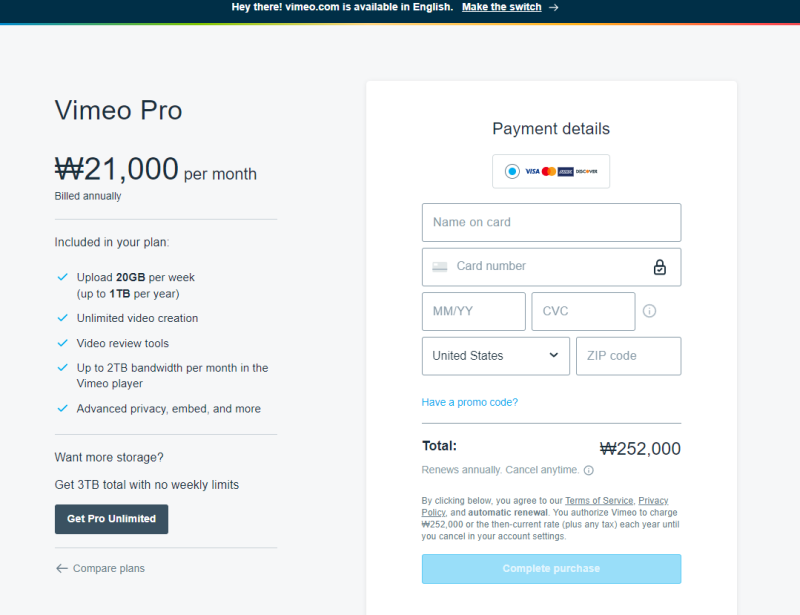Click the info icon beside Cancel anytime
Screen dimensions: 800x615
(x=588, y=470)
